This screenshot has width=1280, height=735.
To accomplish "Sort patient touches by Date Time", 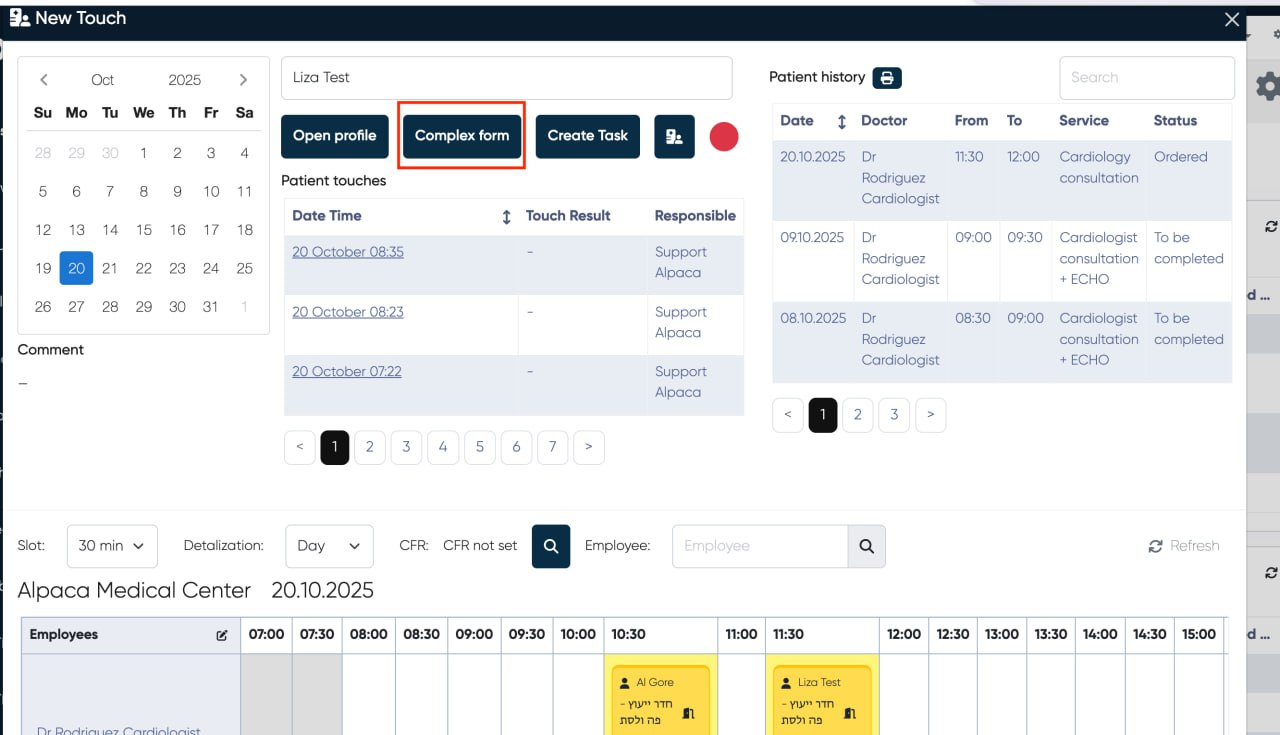I will (x=506, y=217).
